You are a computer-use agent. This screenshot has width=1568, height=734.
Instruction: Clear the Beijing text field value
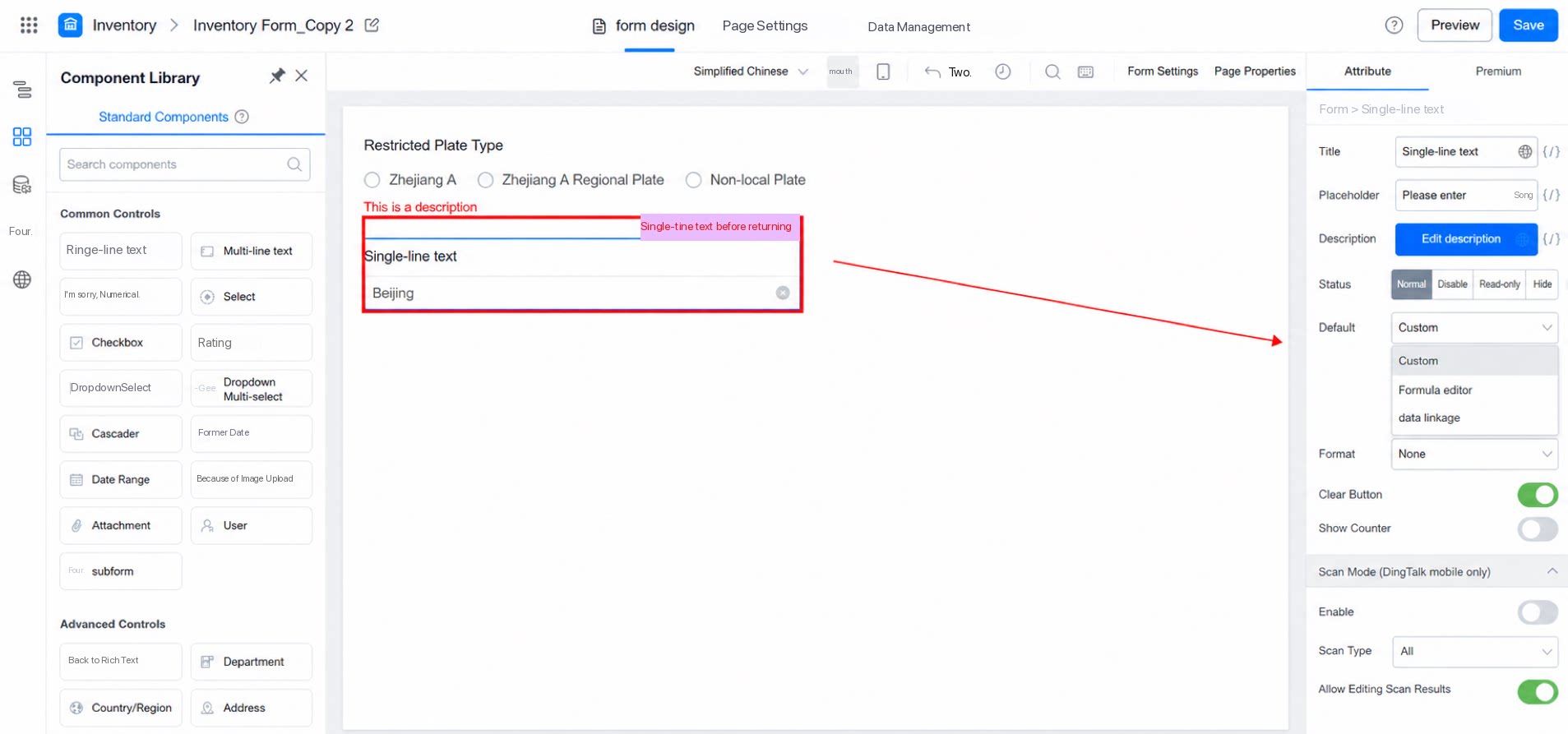click(783, 293)
